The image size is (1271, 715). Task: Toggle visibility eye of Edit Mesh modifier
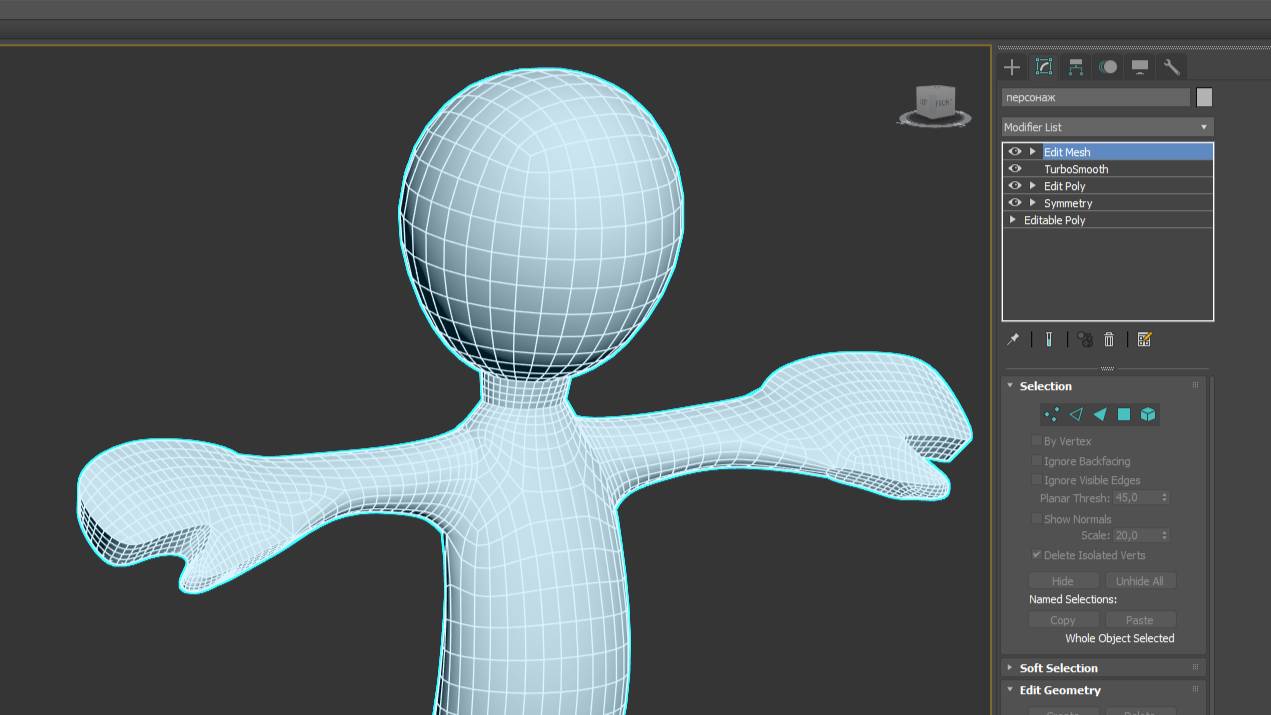pyautogui.click(x=1015, y=151)
